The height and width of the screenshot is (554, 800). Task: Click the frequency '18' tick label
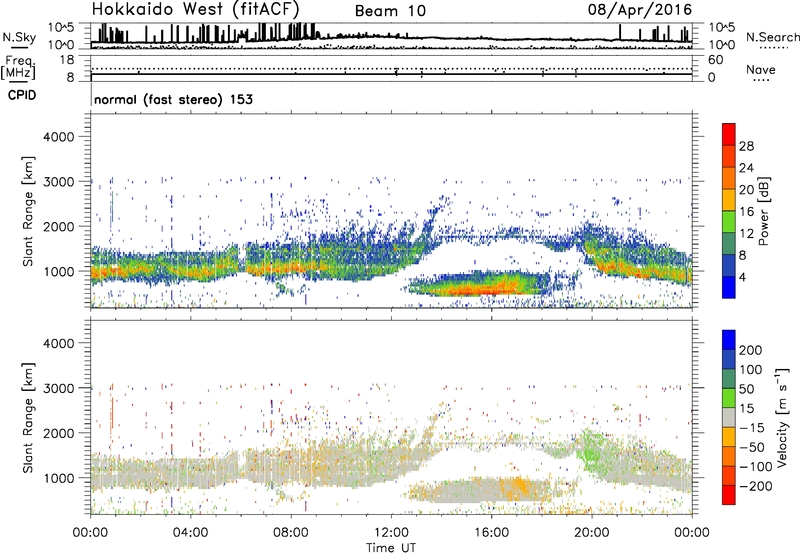67,60
